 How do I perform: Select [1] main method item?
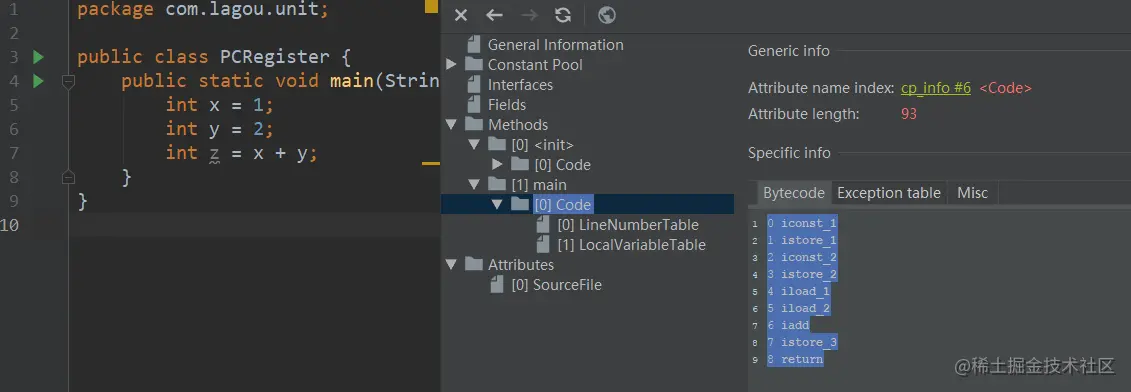coord(539,185)
